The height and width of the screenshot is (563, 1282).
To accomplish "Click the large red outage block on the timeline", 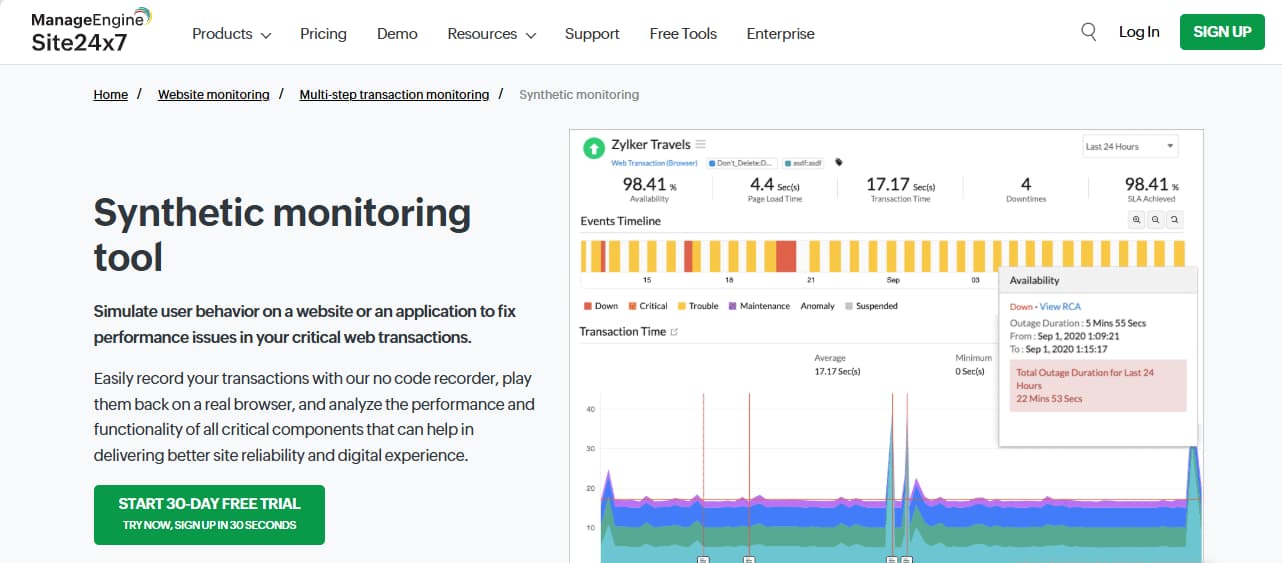I will pyautogui.click(x=786, y=256).
